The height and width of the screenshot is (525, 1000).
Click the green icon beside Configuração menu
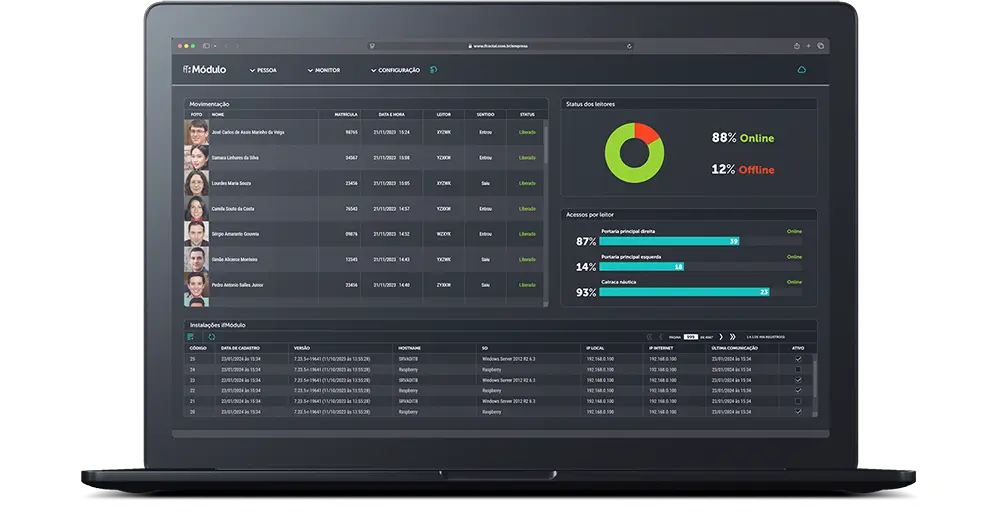(433, 70)
